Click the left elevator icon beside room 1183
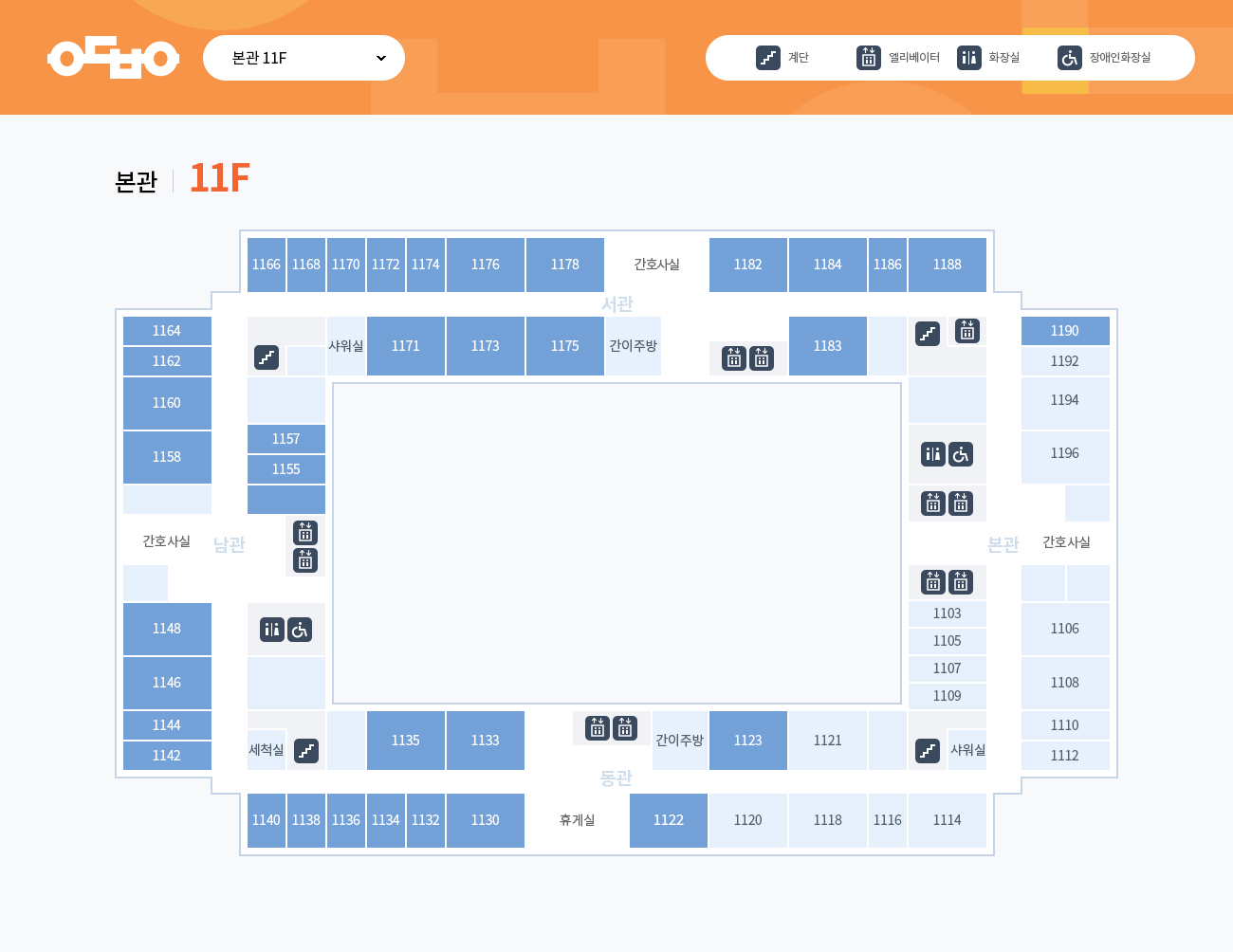This screenshot has width=1233, height=952. click(734, 358)
